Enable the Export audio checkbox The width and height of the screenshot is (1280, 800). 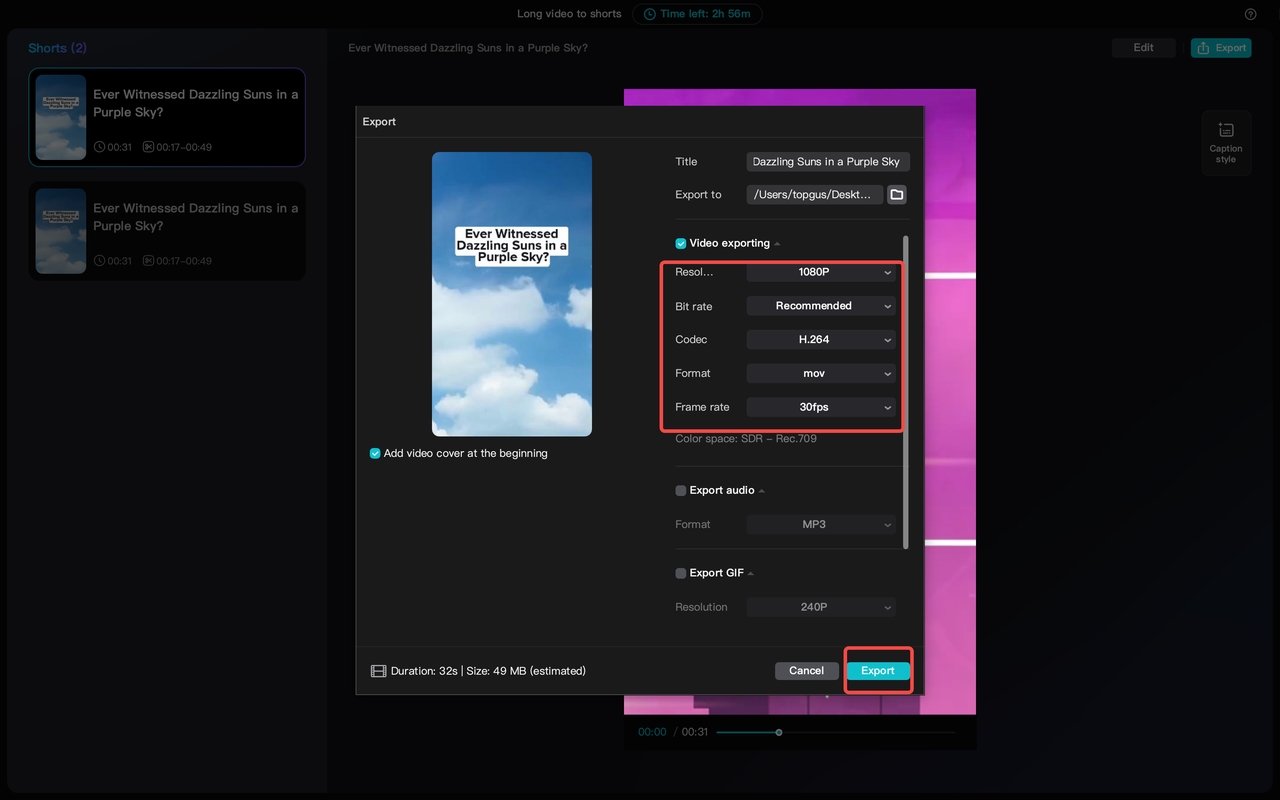tap(681, 490)
